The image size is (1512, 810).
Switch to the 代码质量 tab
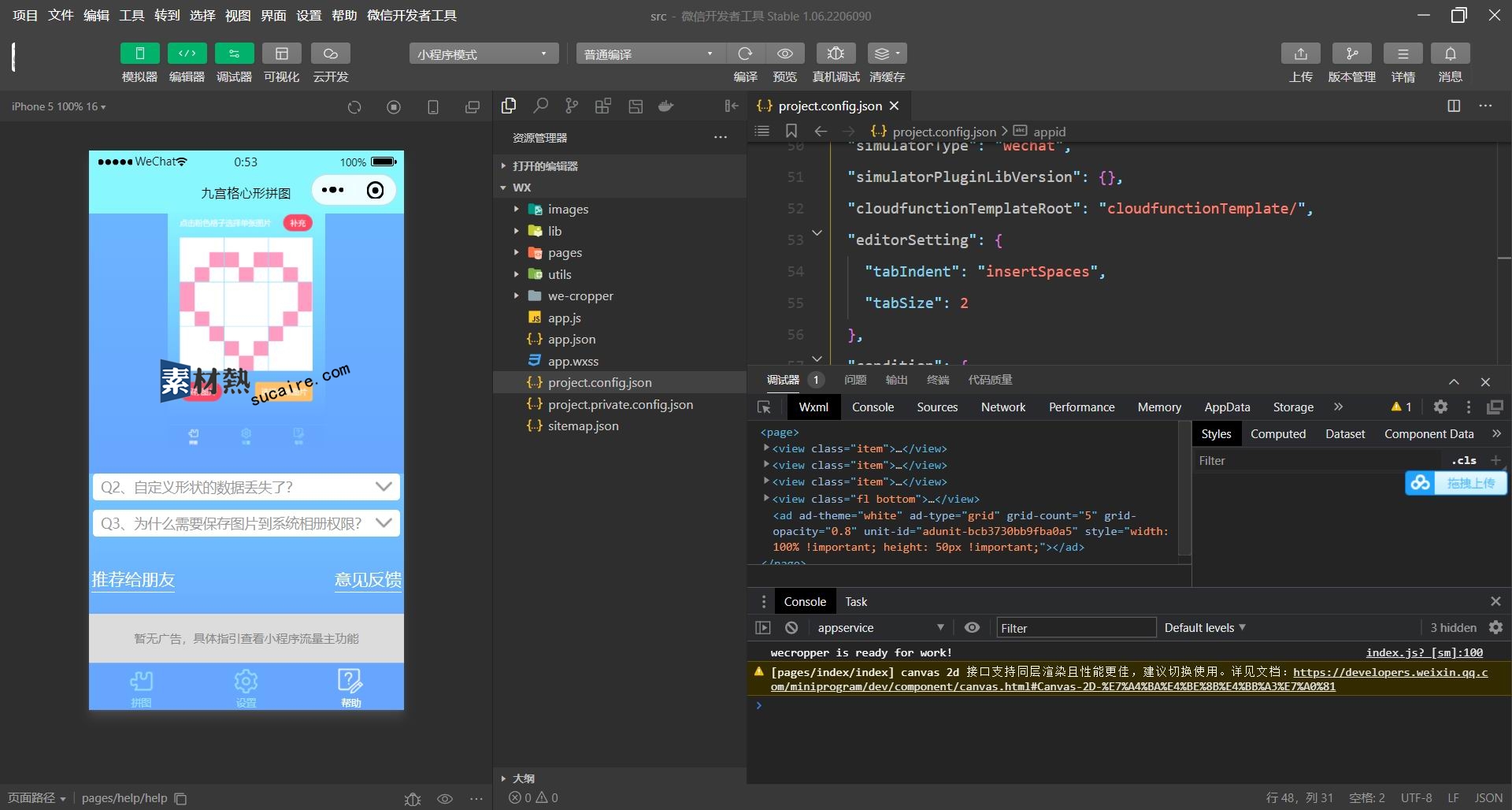[x=990, y=380]
